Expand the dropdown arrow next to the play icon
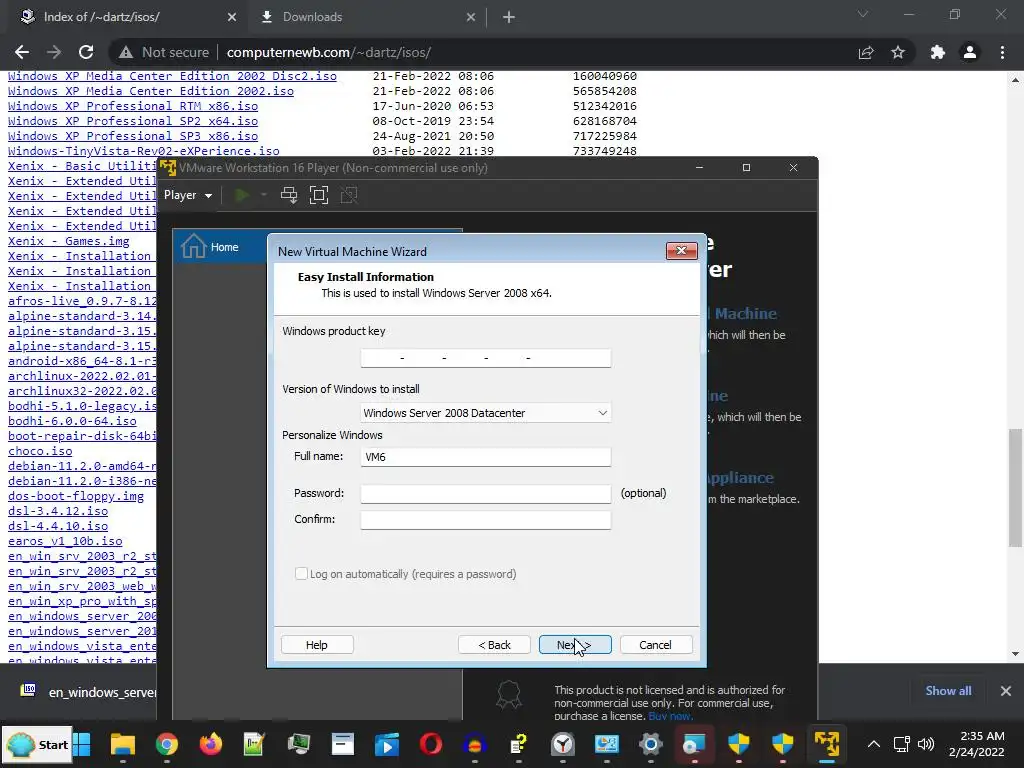The width and height of the screenshot is (1024, 768). [264, 195]
